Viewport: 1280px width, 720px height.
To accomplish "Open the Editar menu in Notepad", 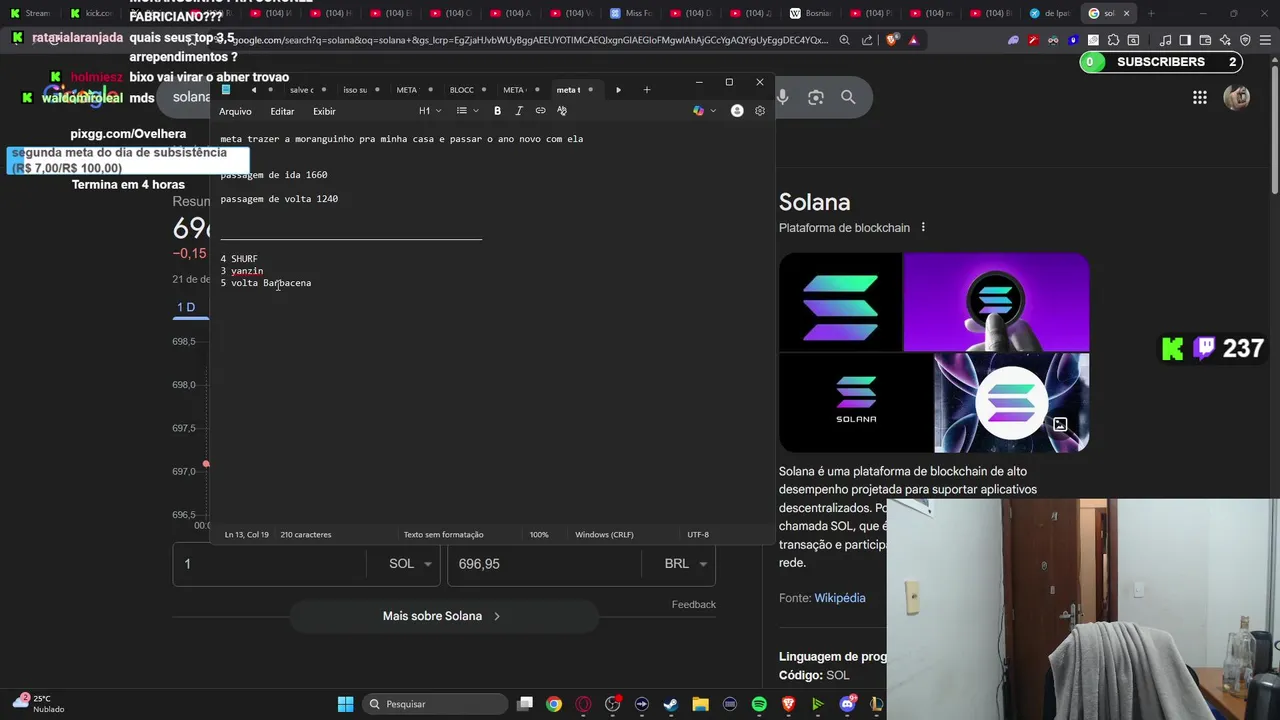I will (282, 111).
